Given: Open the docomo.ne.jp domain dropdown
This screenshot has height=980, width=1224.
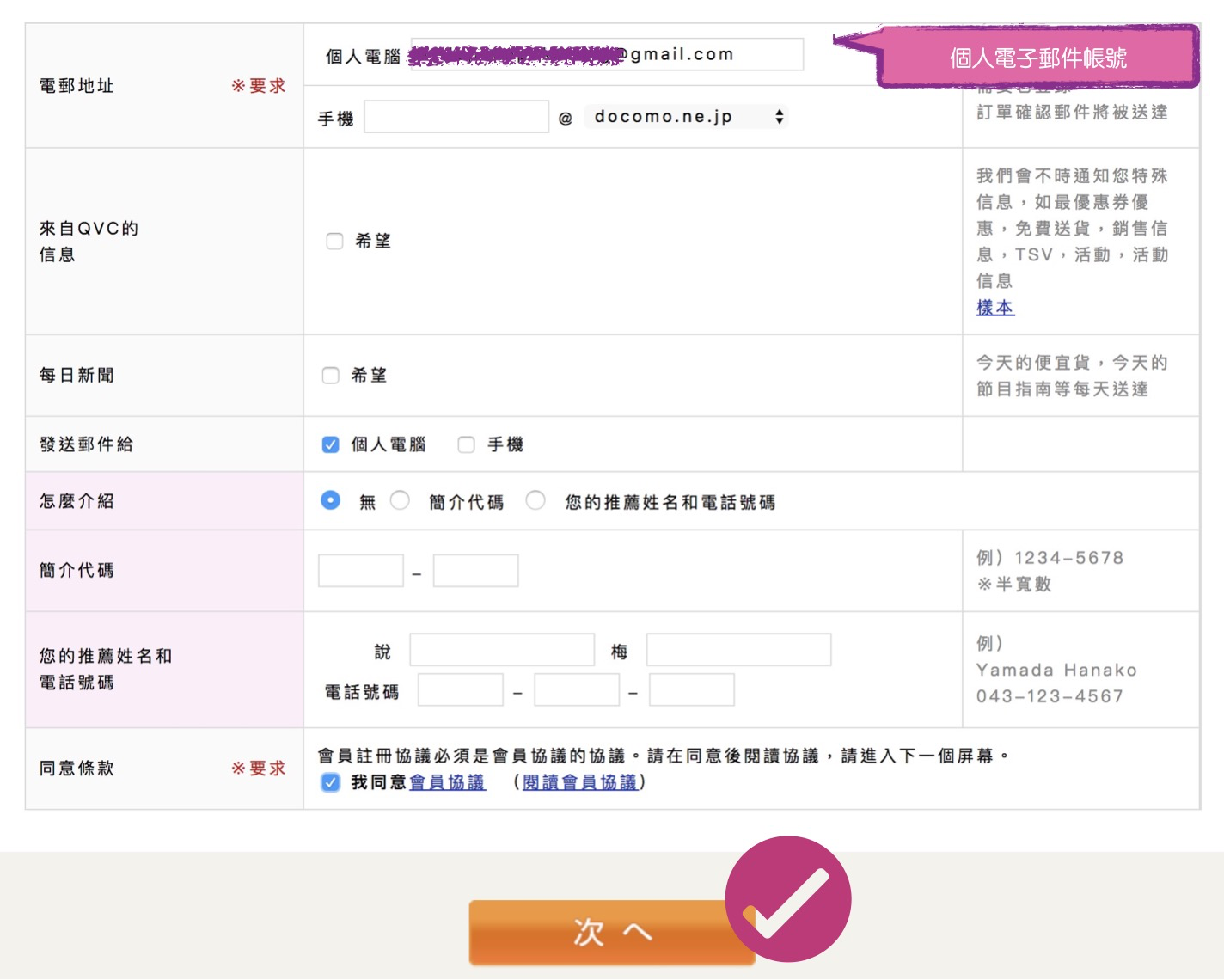Looking at the screenshot, I should (x=686, y=117).
